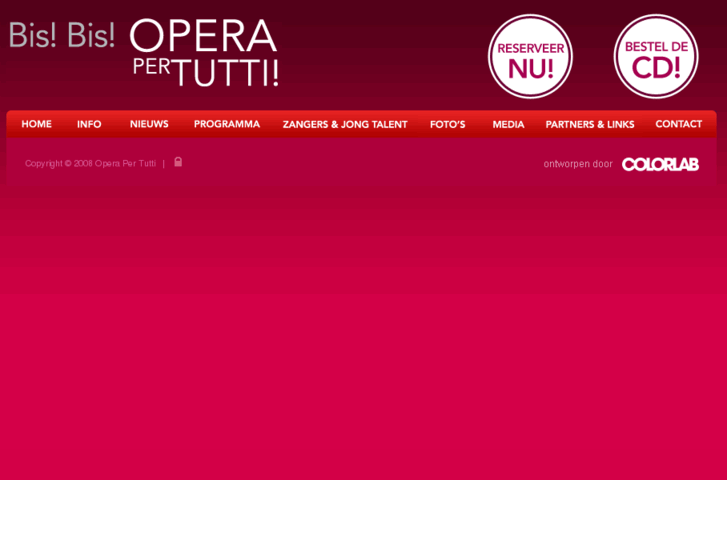727x545 pixels.
Task: Click the 'ontworpen door' text
Action: coord(578,164)
